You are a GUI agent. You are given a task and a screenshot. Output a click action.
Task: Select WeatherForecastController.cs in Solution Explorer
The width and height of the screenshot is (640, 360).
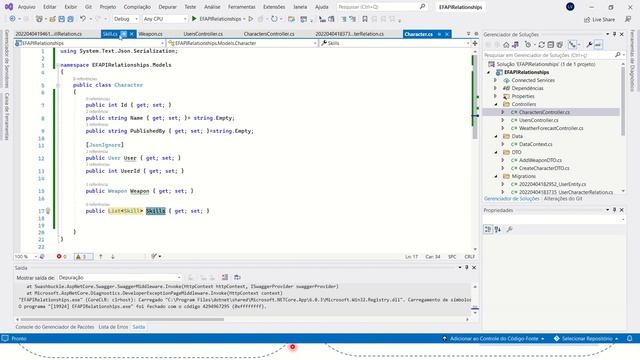[551, 128]
